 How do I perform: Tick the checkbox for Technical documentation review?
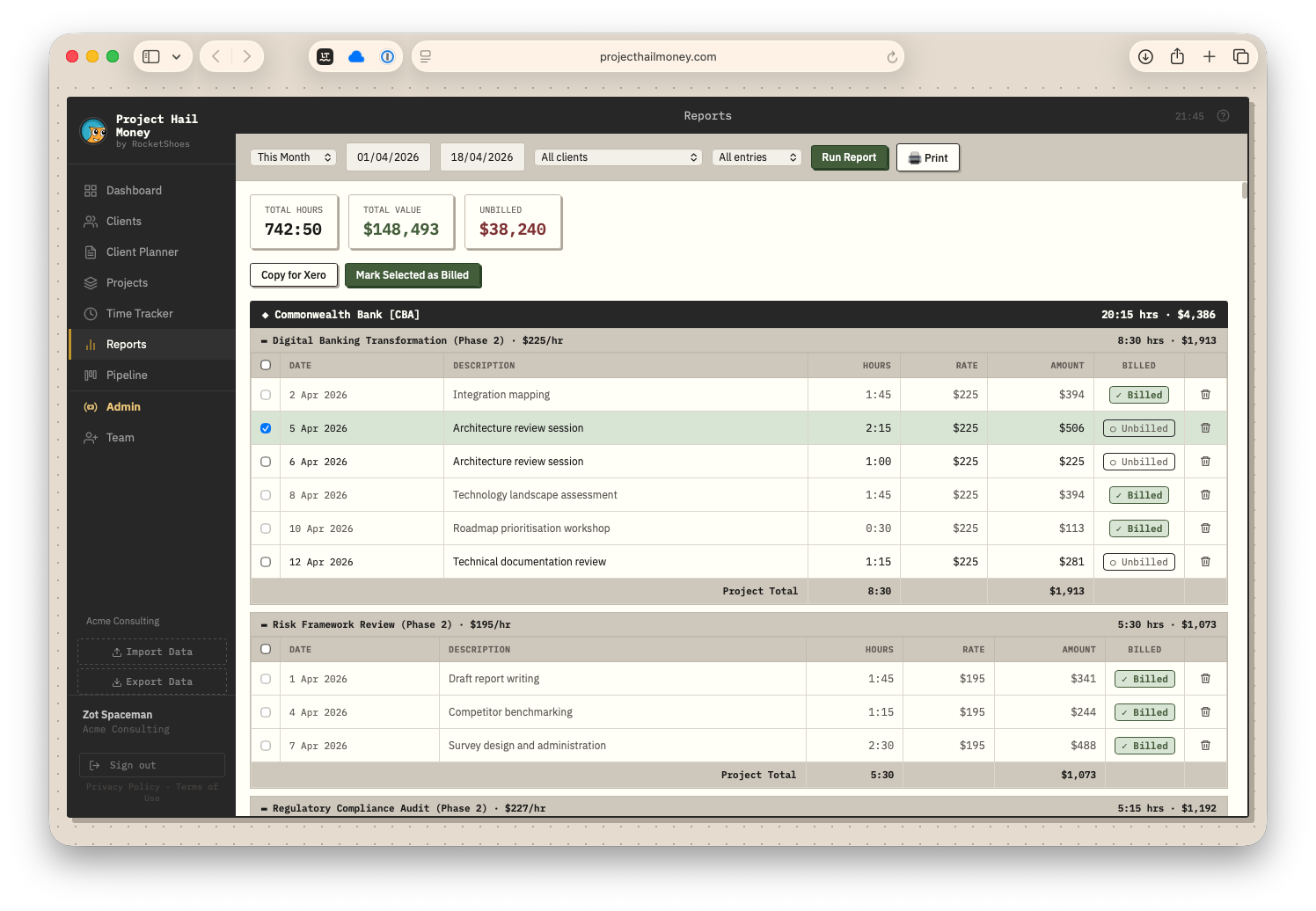click(x=265, y=561)
